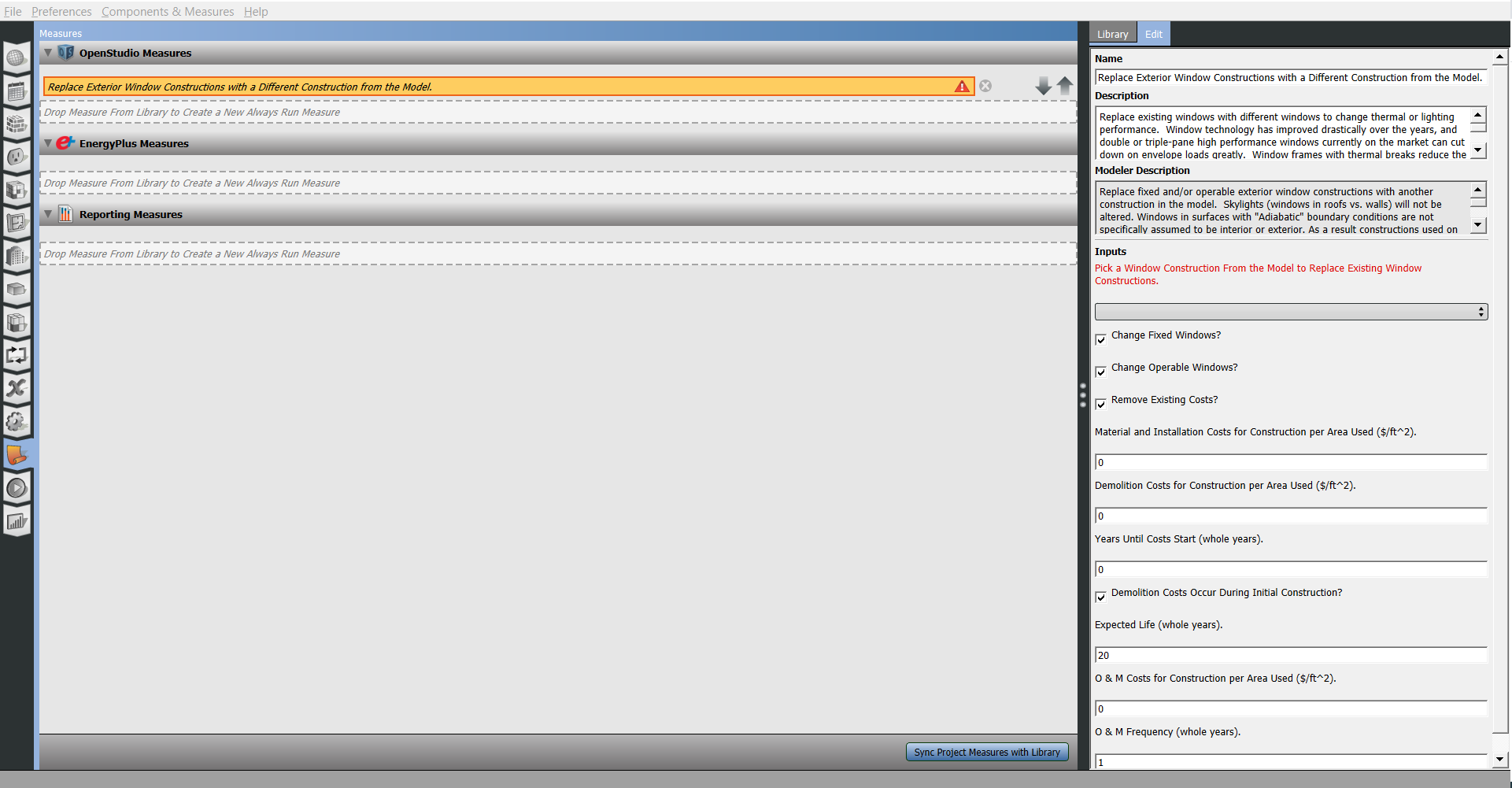Click Sync Project Measures with Library
The image size is (1512, 788).
point(986,752)
